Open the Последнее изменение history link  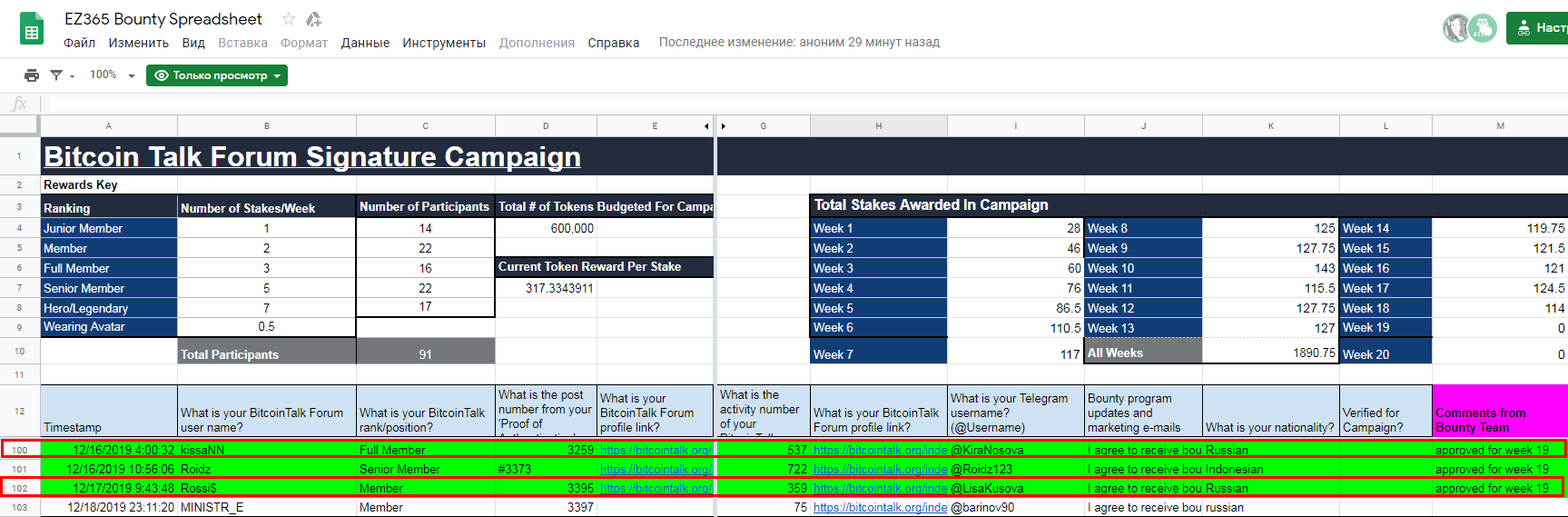pos(799,43)
